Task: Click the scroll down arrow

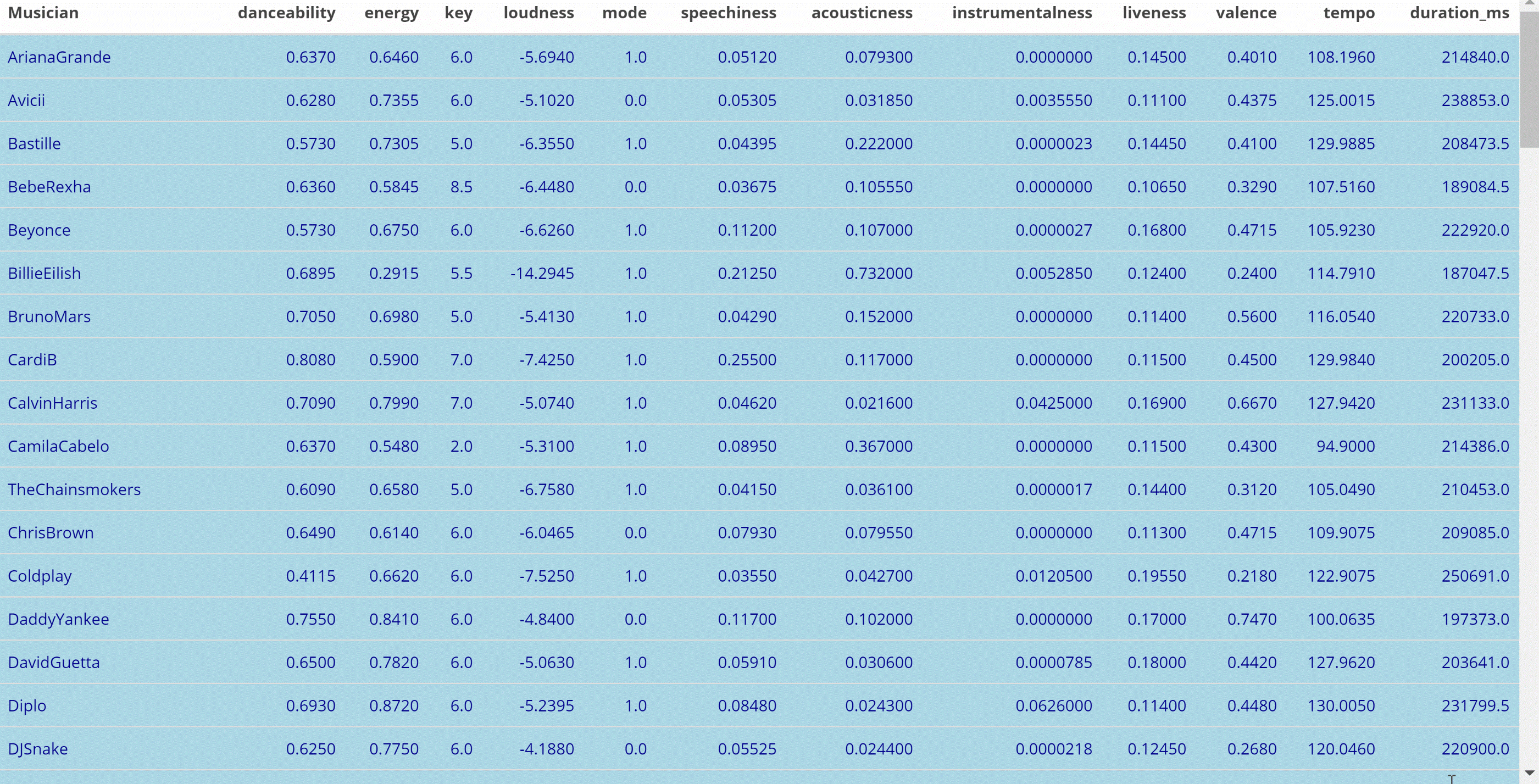Action: coord(1529,772)
